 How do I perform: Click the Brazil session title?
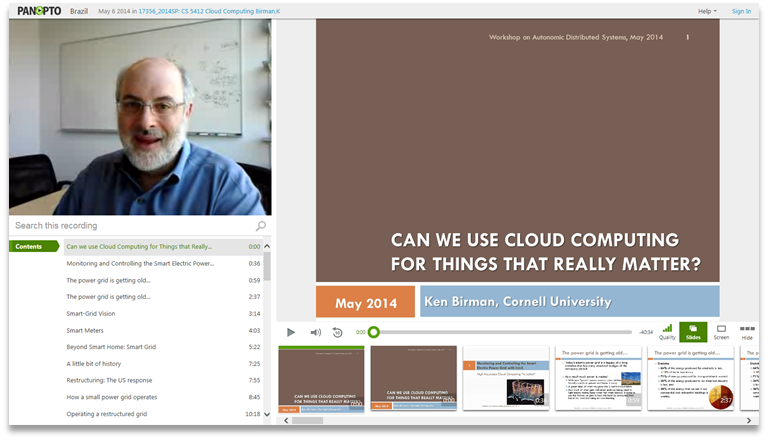point(79,11)
